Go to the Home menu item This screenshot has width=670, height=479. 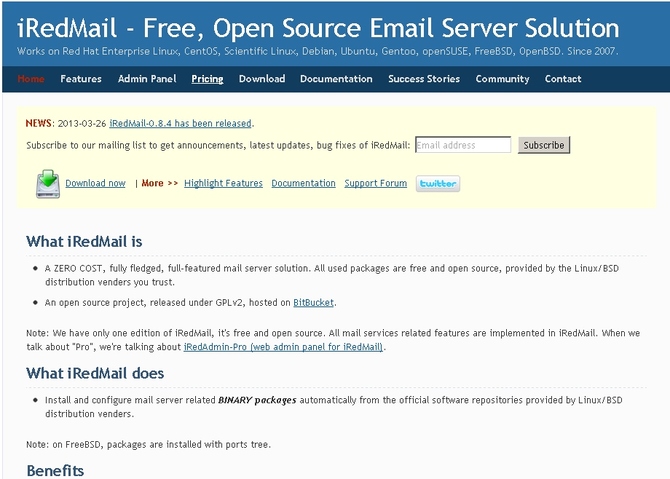(31, 79)
